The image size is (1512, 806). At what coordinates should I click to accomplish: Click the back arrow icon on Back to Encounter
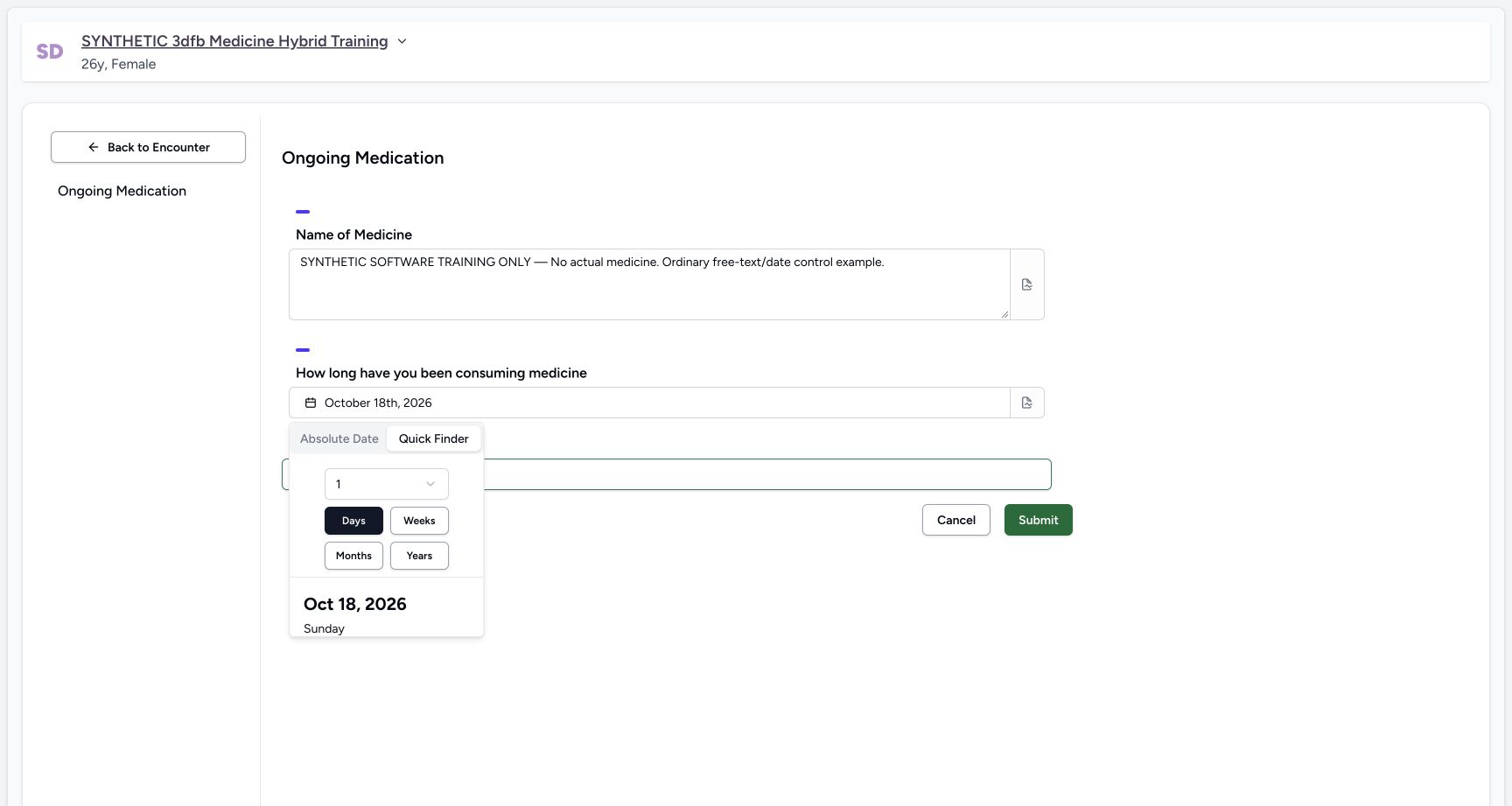click(94, 147)
